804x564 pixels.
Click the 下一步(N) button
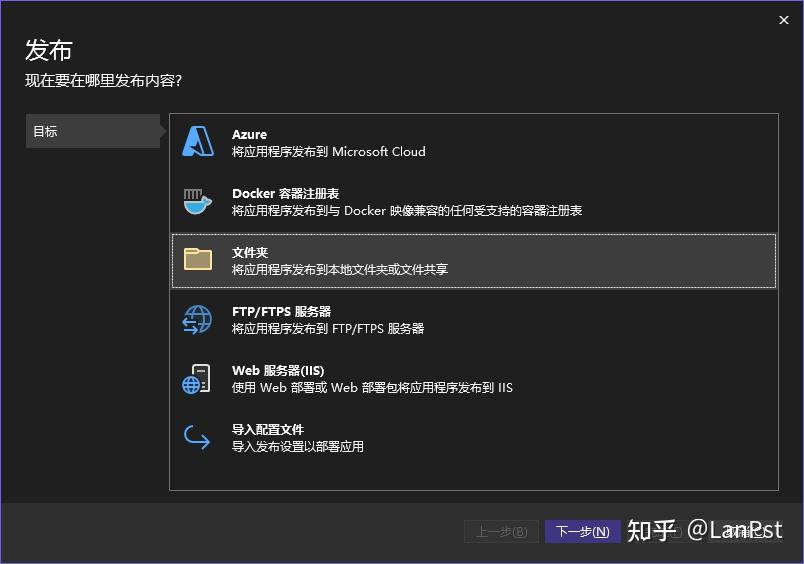(x=582, y=531)
